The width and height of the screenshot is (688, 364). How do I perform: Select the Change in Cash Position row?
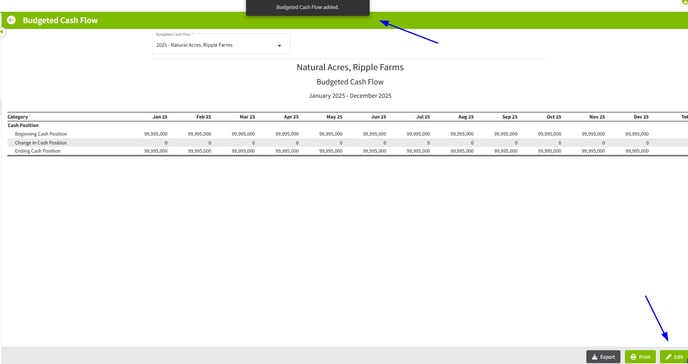click(x=348, y=143)
